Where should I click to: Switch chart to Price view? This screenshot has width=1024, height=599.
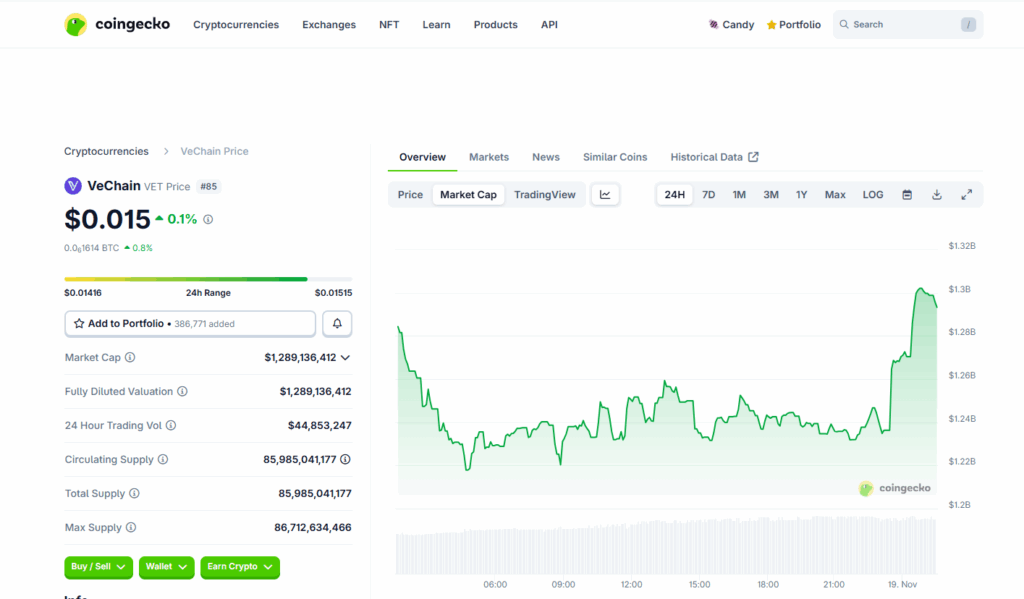point(410,195)
